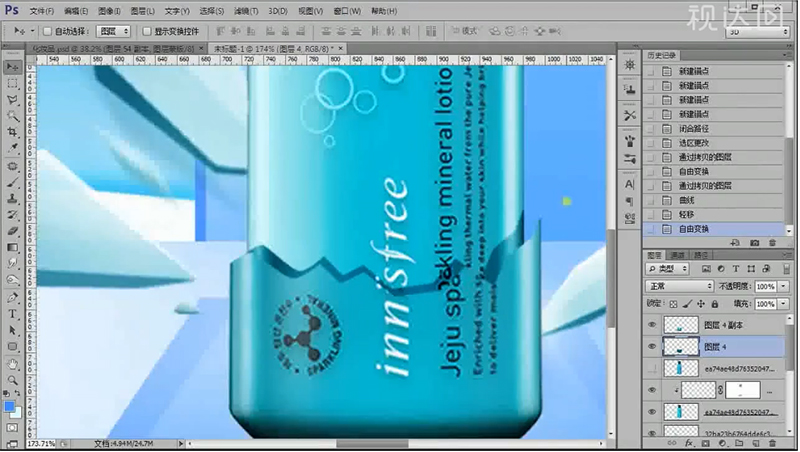Image resolution: width=800 pixels, height=452 pixels.
Task: Select the 闭合路径 history state
Action: click(x=714, y=129)
